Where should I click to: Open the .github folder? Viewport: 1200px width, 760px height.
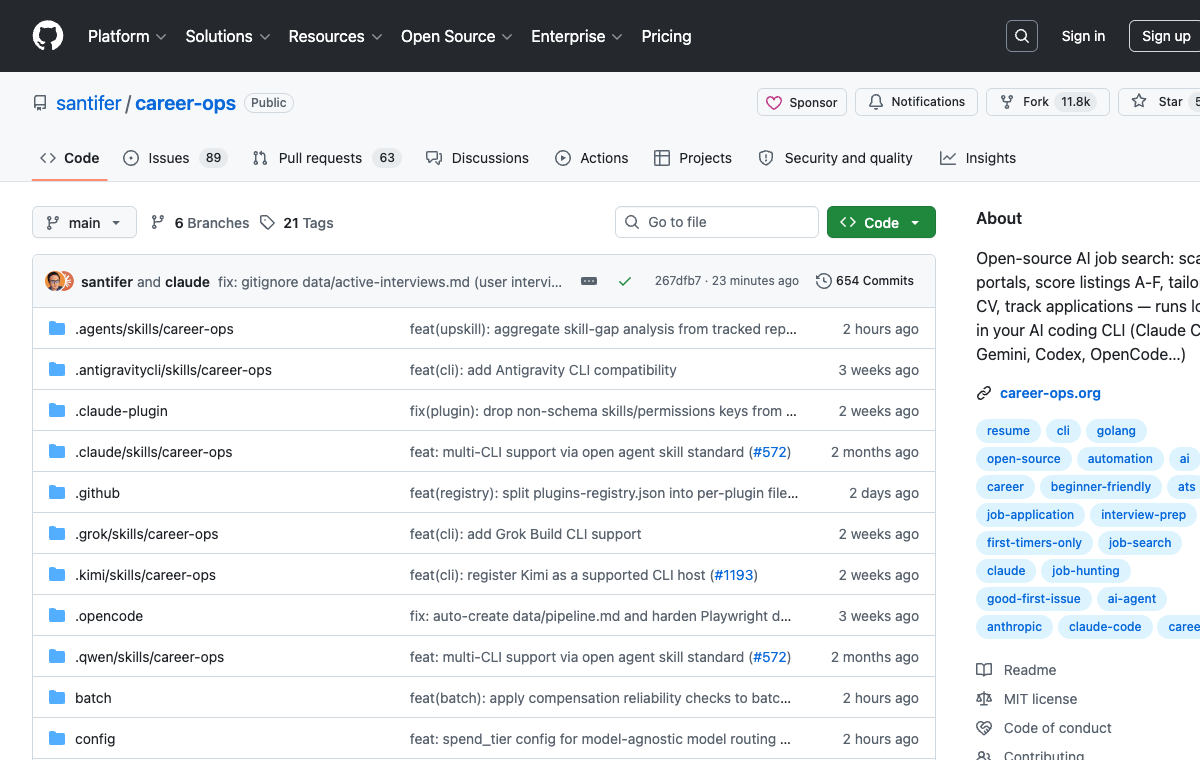[97, 493]
